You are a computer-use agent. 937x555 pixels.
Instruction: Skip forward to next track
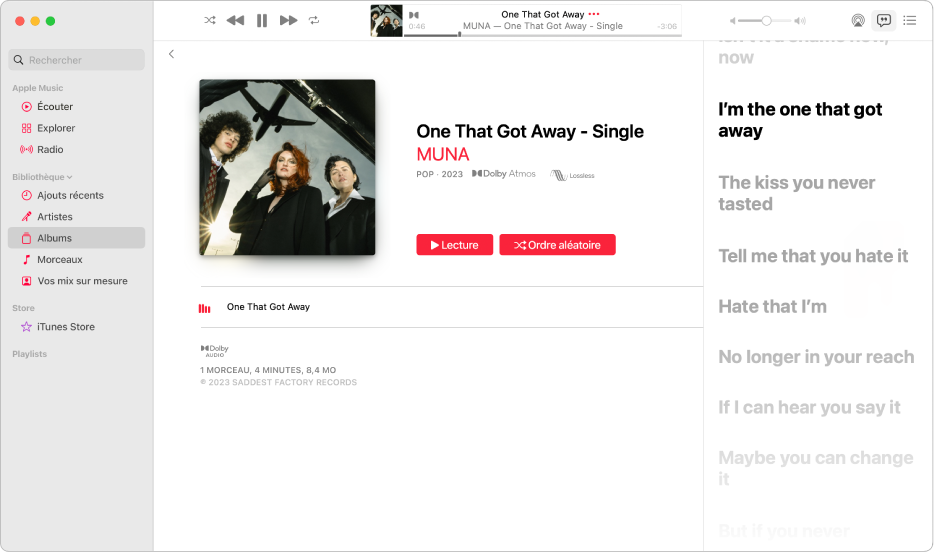click(x=289, y=20)
